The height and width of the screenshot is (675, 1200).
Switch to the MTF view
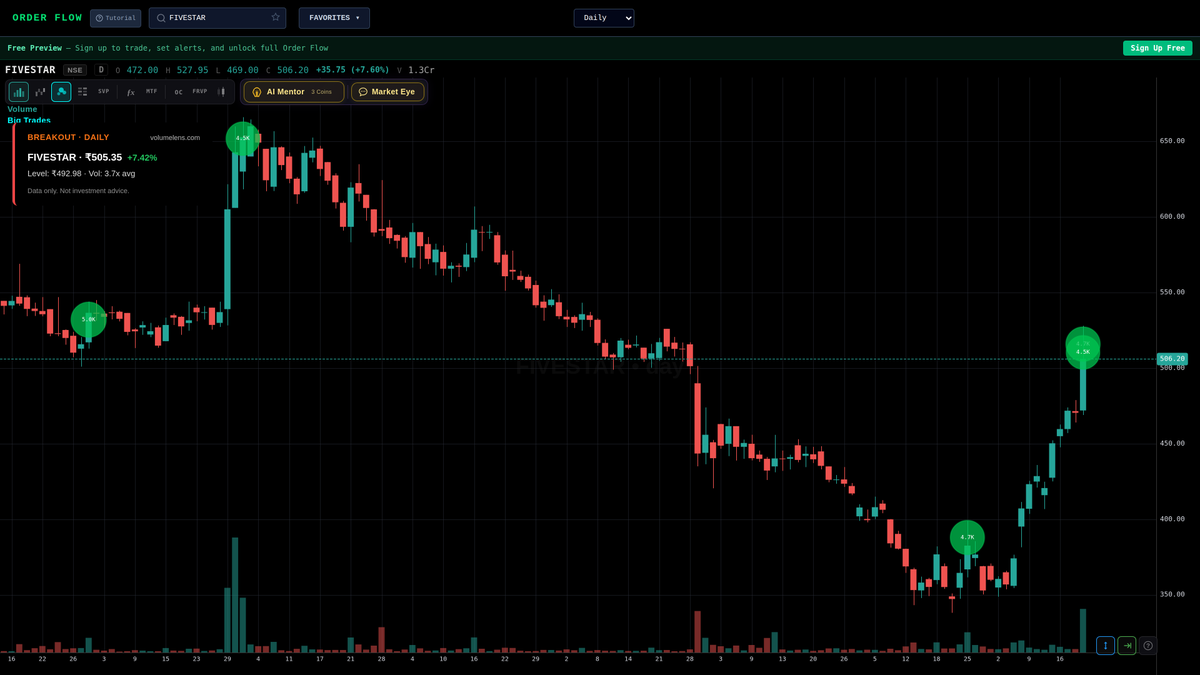(150, 91)
